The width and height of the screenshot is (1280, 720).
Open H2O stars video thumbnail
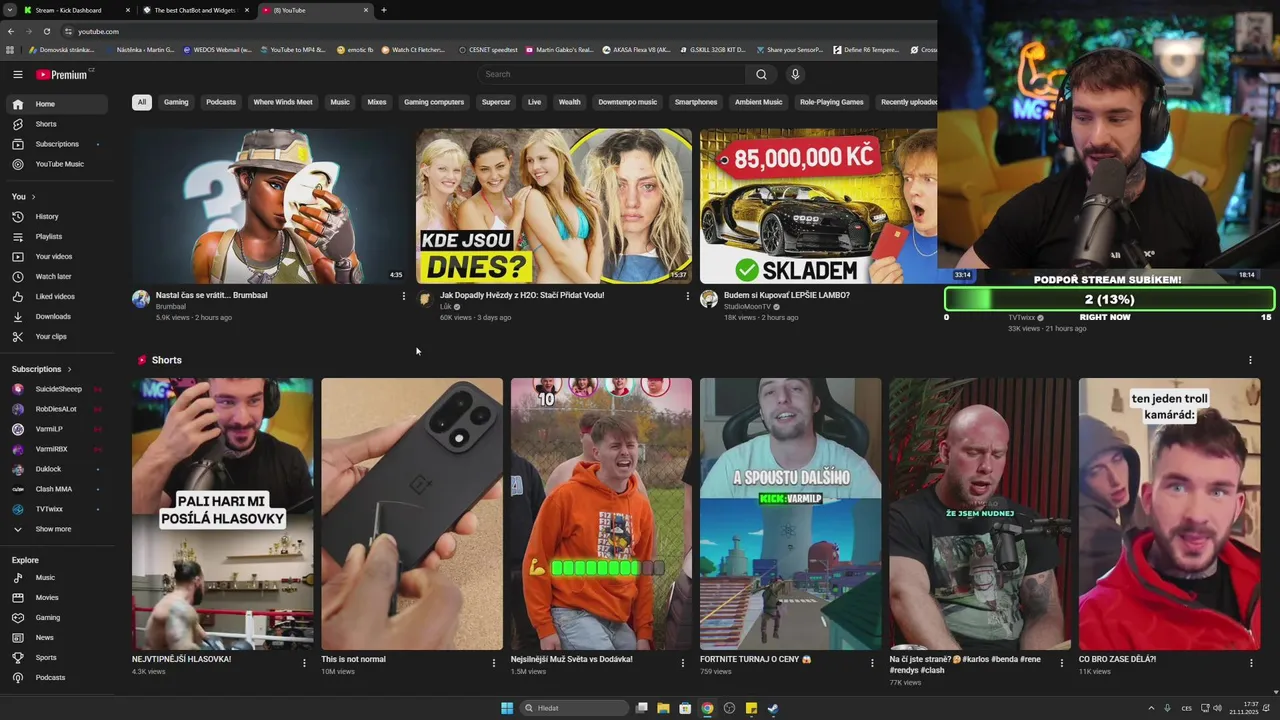554,206
